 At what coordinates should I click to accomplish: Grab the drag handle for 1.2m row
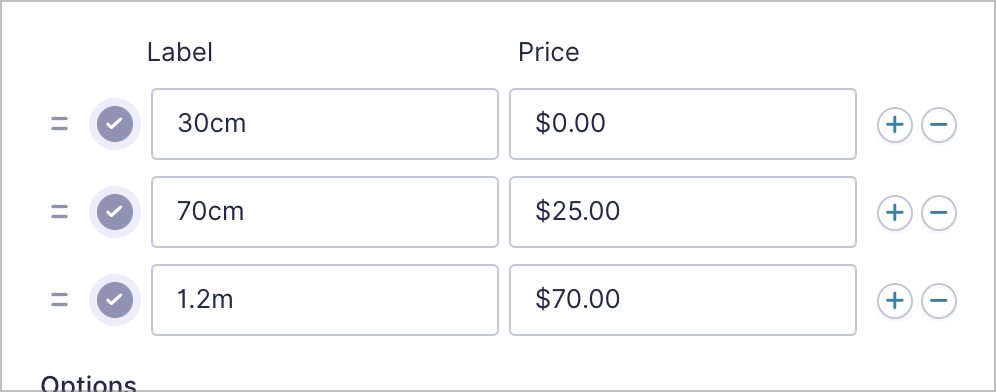pos(59,300)
